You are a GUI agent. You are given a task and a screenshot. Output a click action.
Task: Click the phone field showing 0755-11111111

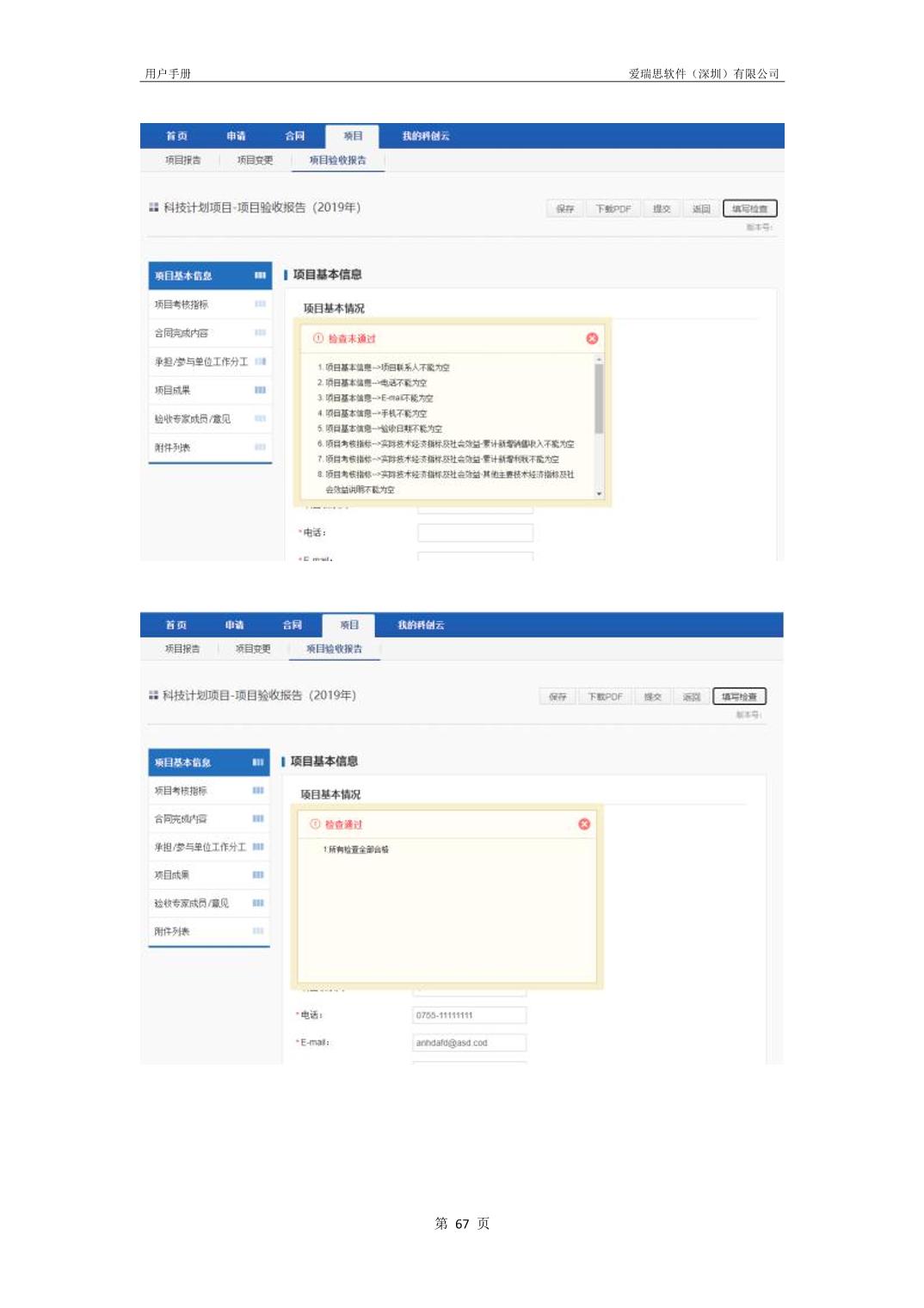tap(469, 1015)
